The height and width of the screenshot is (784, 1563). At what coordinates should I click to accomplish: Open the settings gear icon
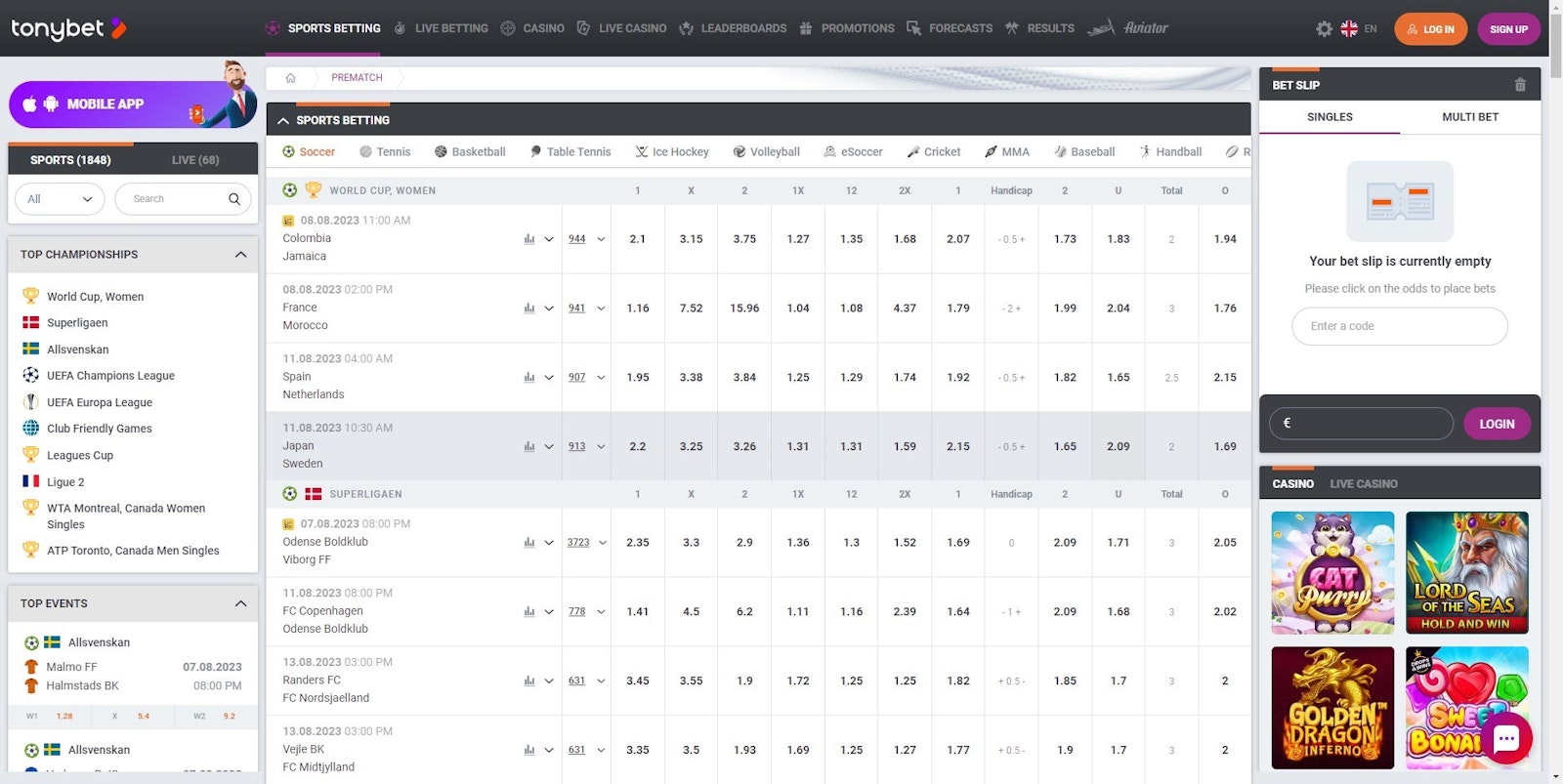tap(1324, 29)
